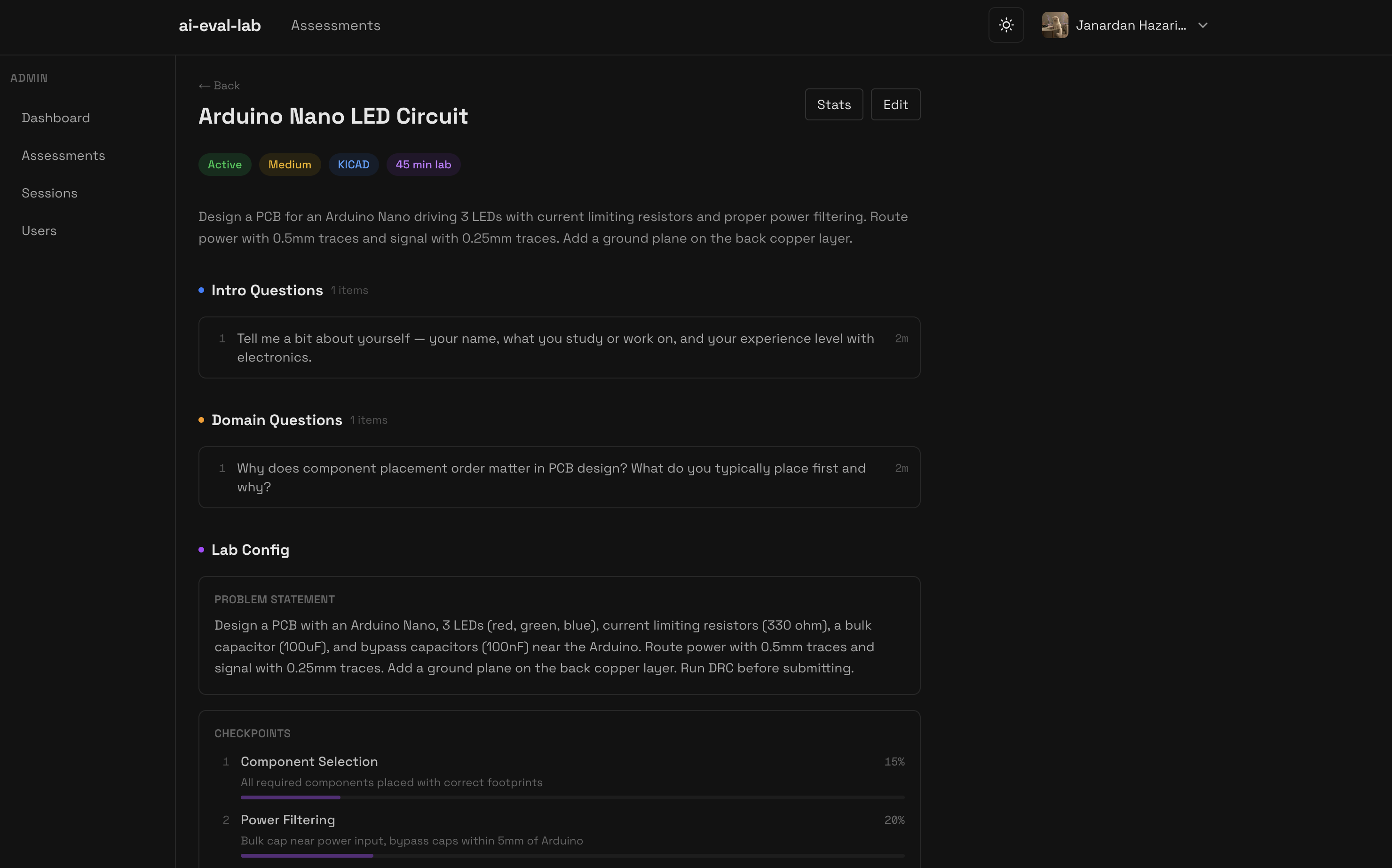The width and height of the screenshot is (1392, 868).
Task: Toggle the light/dark theme sun icon
Action: coord(1006,25)
